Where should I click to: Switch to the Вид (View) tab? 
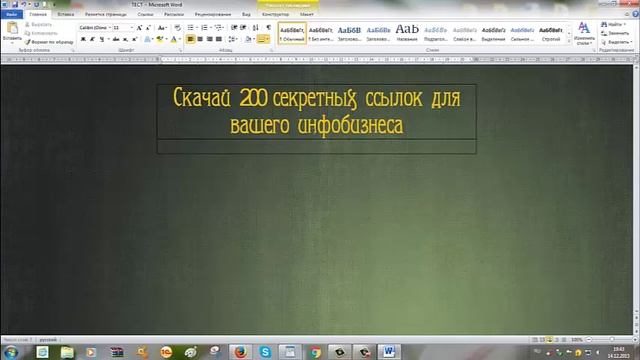(246, 14)
